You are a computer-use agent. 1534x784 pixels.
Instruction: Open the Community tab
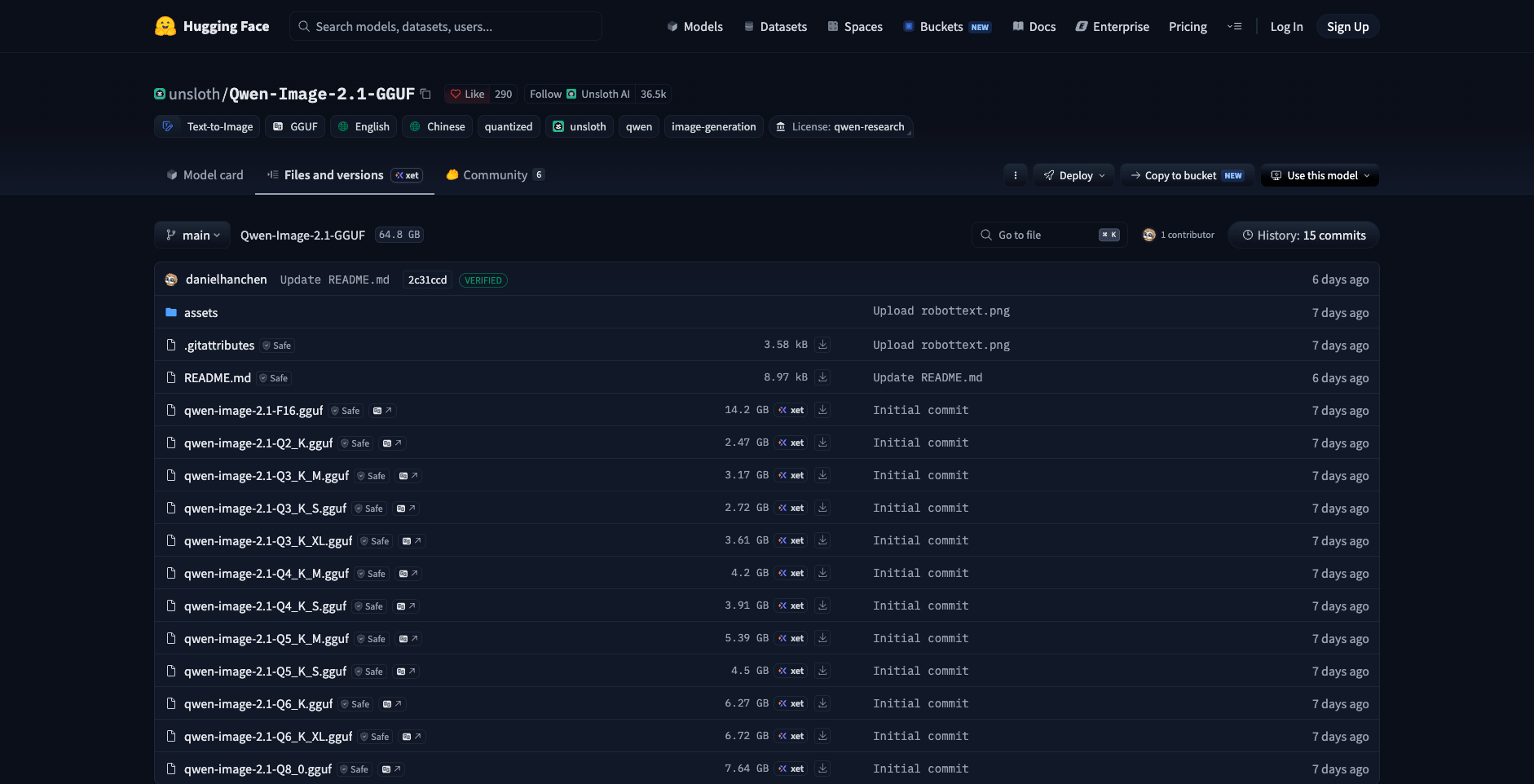[495, 175]
